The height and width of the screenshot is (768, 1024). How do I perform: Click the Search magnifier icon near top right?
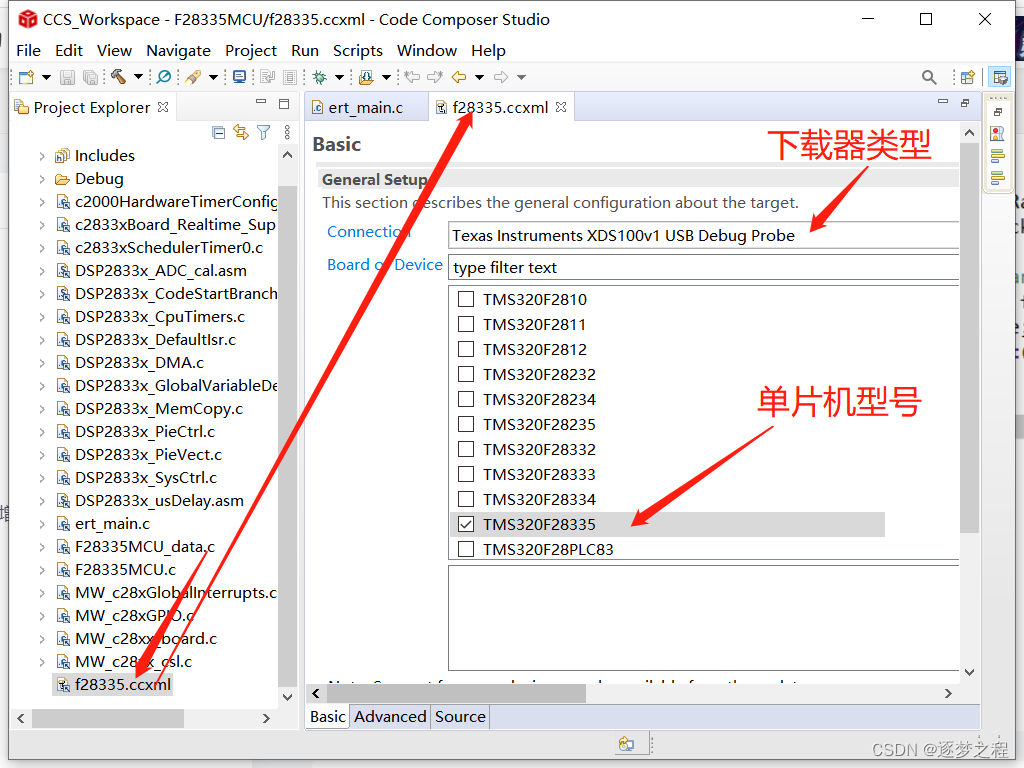(x=929, y=76)
